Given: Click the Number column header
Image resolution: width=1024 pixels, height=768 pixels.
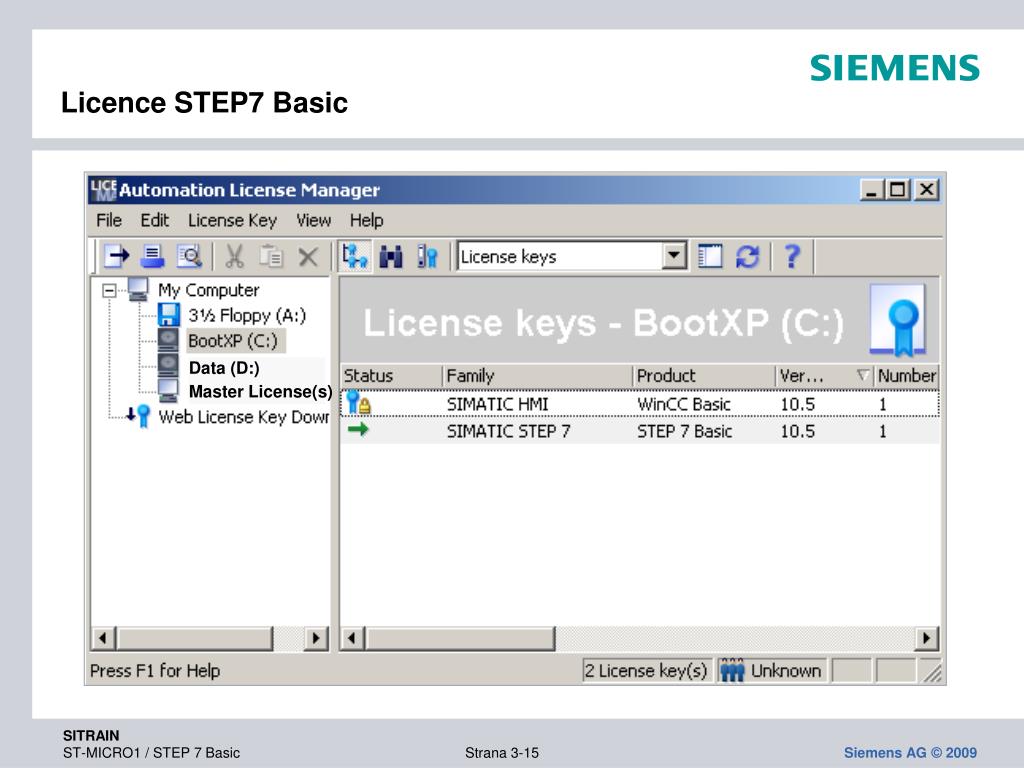Looking at the screenshot, I should (x=906, y=376).
